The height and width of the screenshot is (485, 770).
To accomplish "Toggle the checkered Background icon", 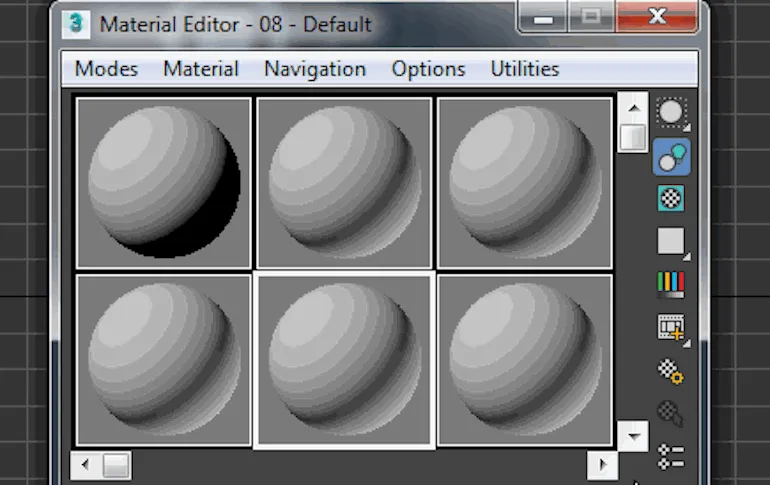I will [671, 198].
